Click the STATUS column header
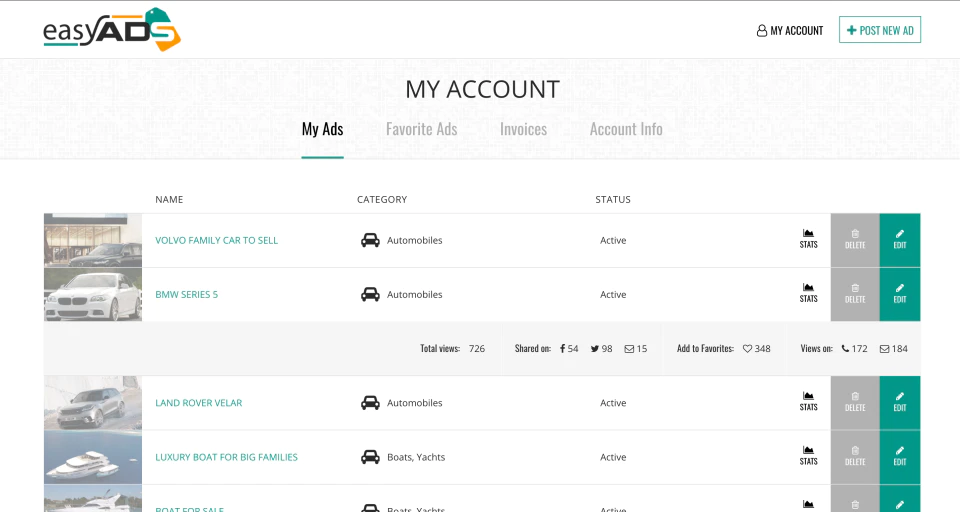The image size is (960, 512). tap(613, 200)
